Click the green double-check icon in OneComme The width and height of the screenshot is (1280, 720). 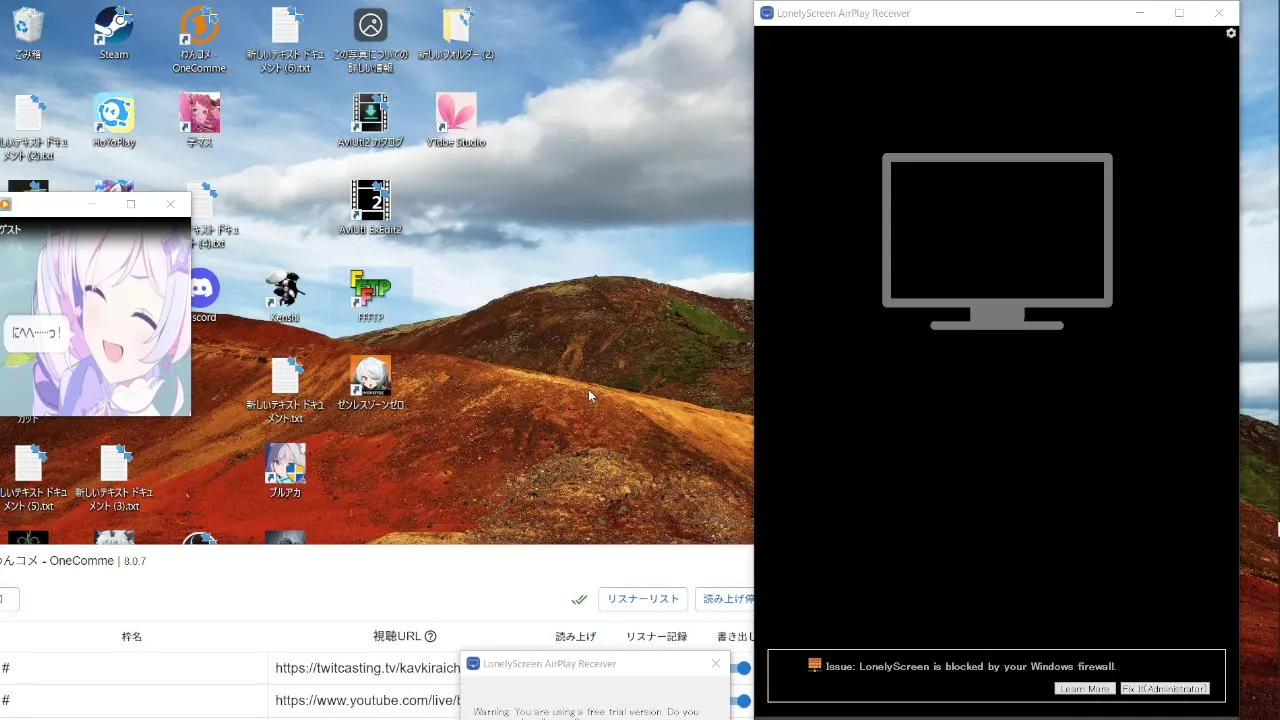point(579,600)
